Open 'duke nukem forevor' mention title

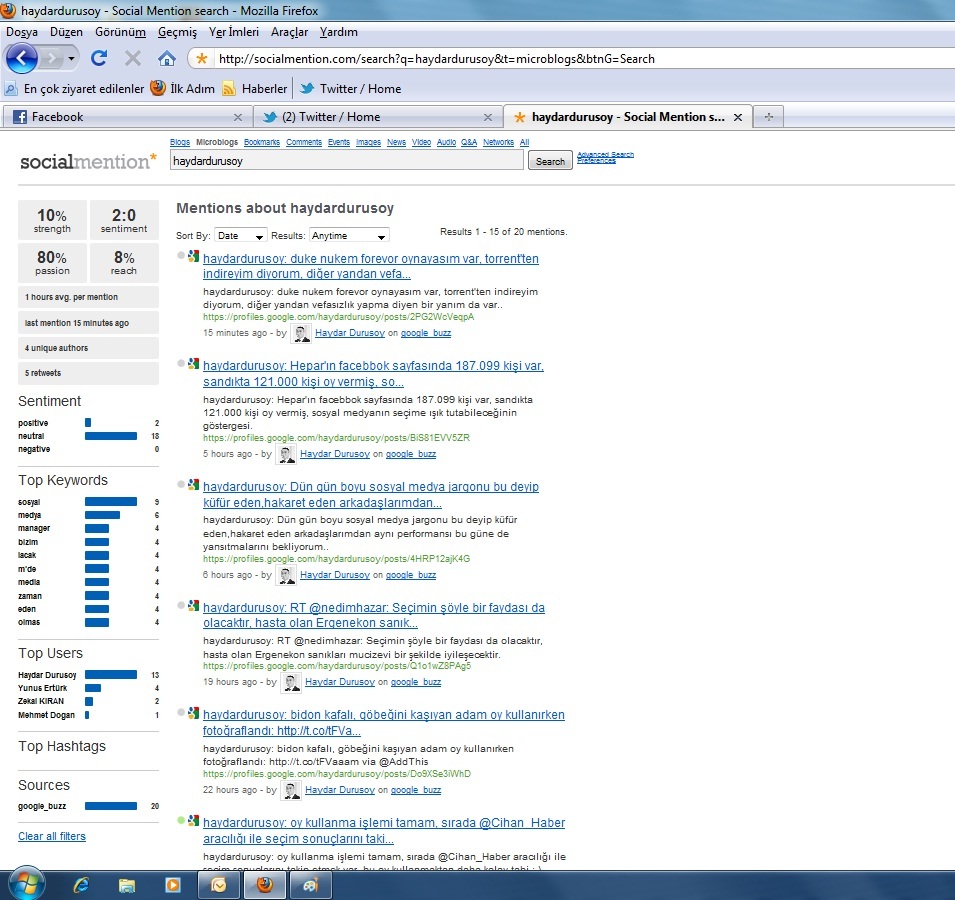[370, 266]
